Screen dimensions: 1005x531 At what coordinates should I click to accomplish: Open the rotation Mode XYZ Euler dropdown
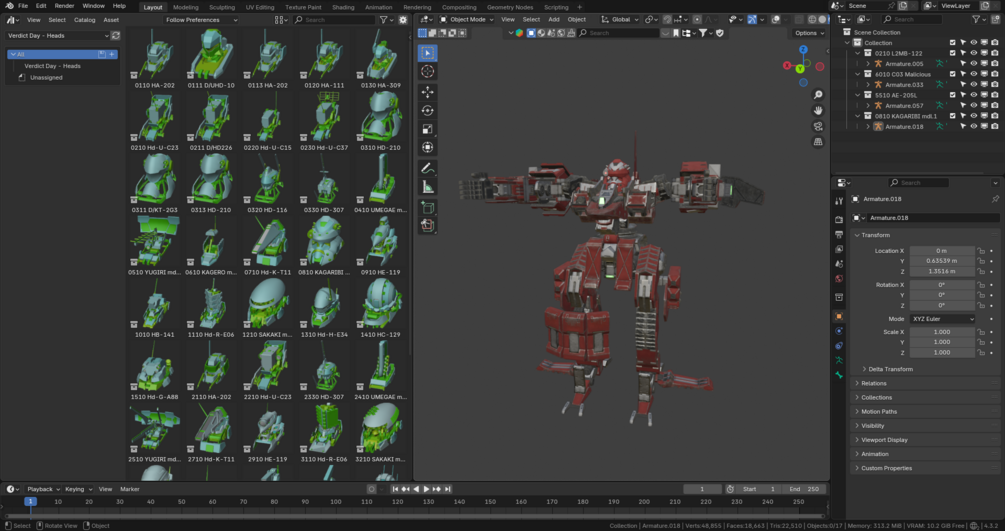941,319
